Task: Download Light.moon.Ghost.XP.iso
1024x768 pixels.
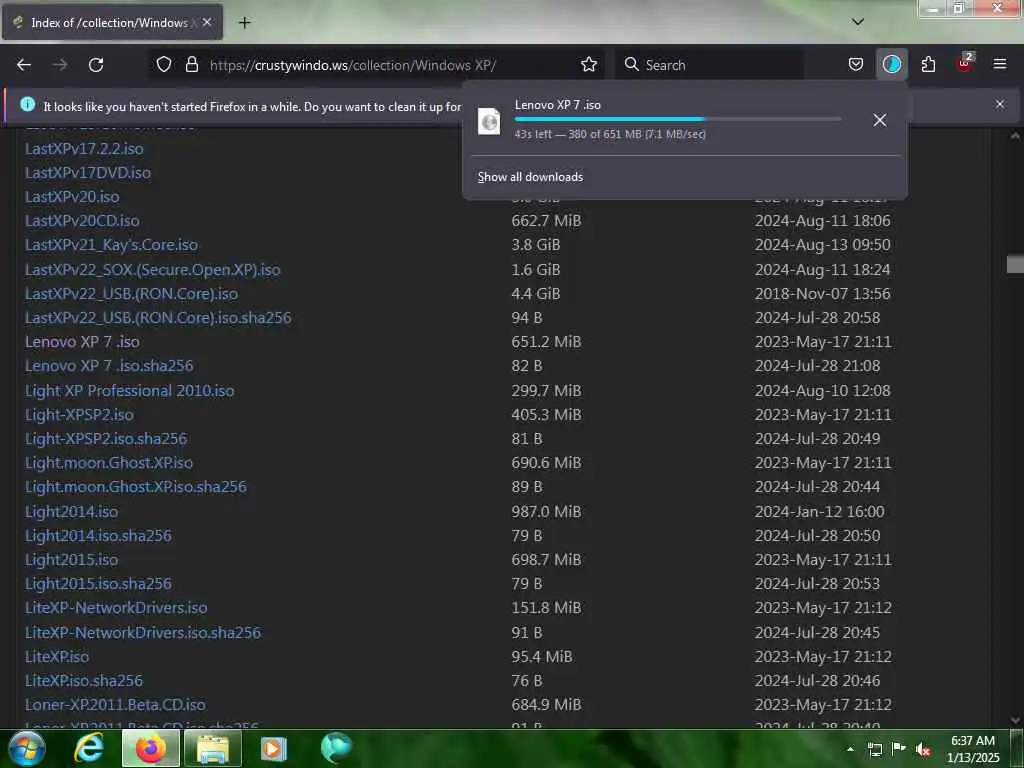Action: pos(109,463)
